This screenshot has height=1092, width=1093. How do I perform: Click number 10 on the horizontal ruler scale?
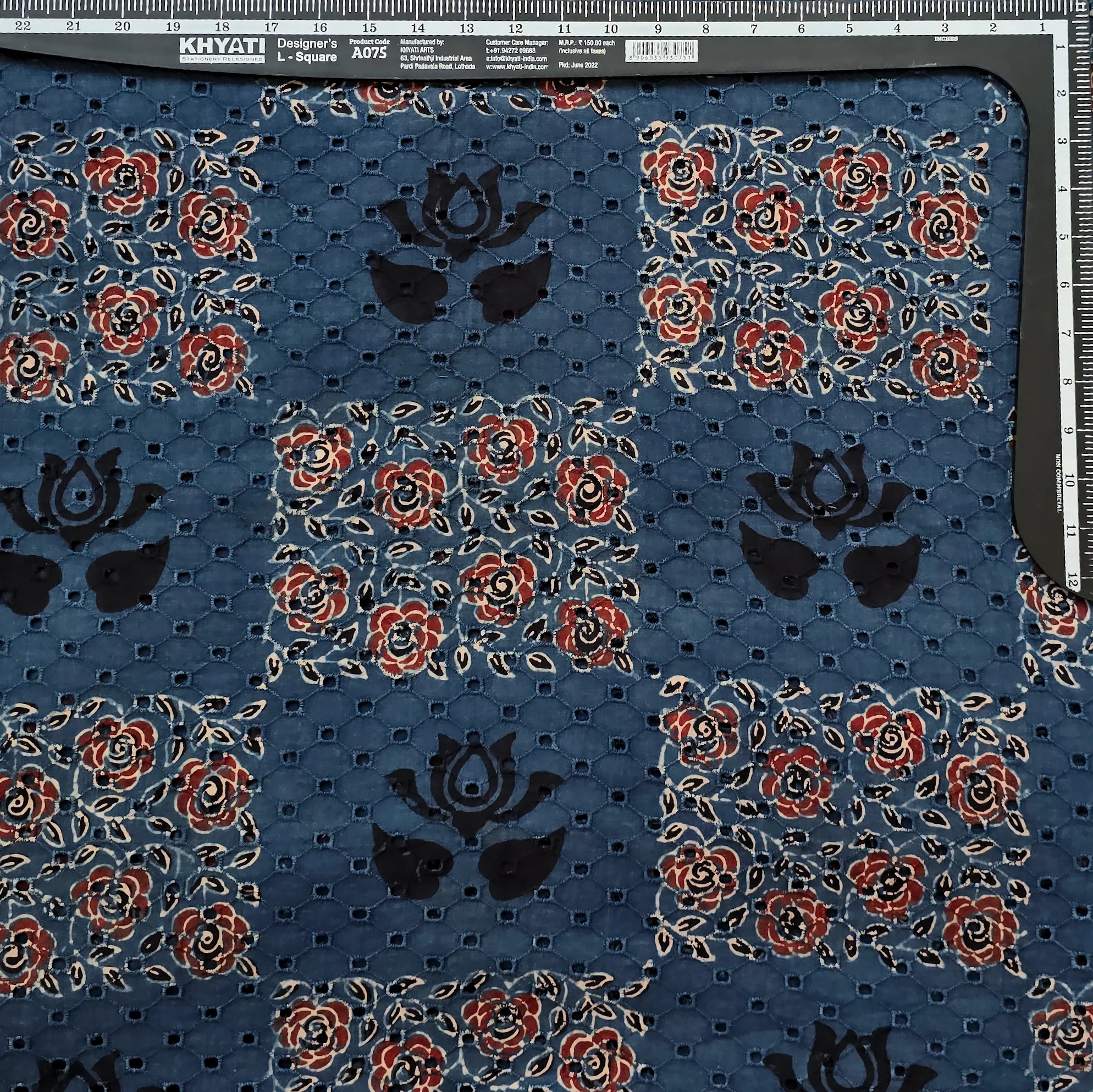coord(610,28)
